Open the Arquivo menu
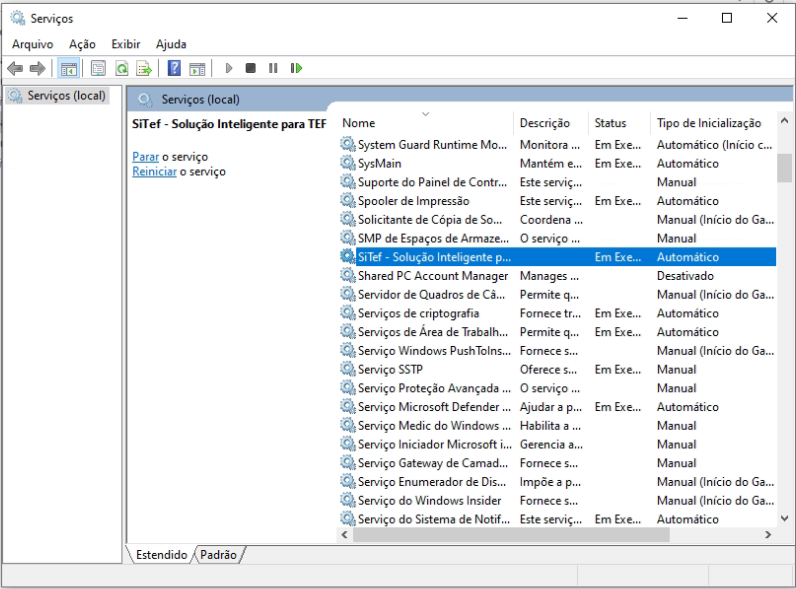This screenshot has width=796, height=589. 32,44
